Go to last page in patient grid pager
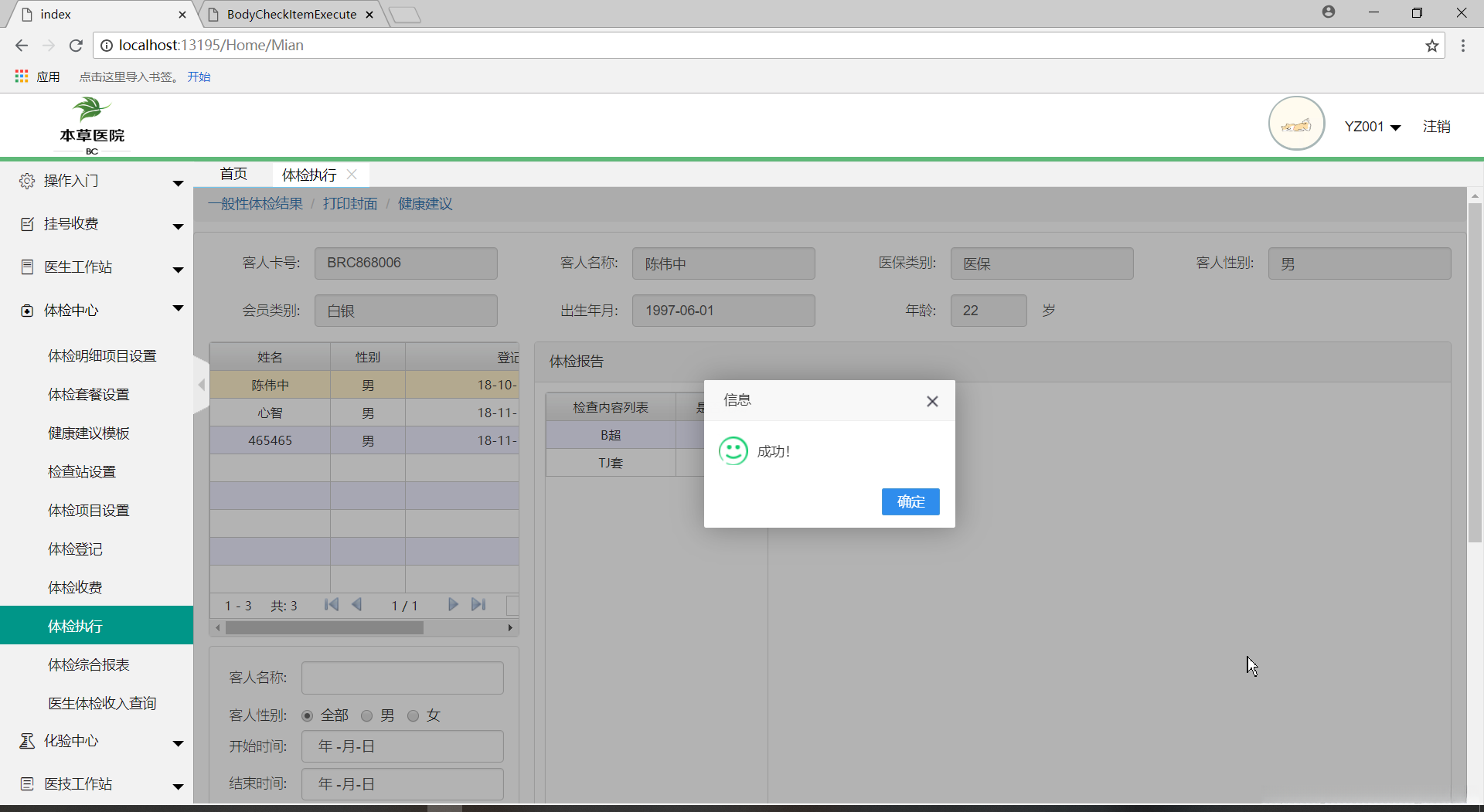Viewport: 1484px width, 812px height. pos(478,605)
